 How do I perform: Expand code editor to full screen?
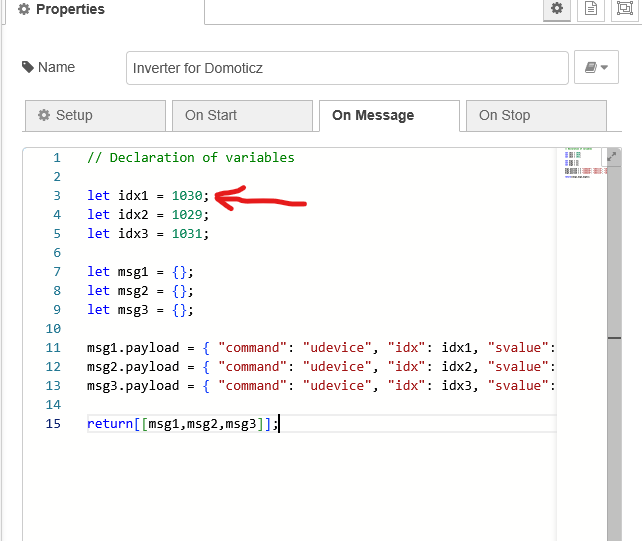(612, 156)
